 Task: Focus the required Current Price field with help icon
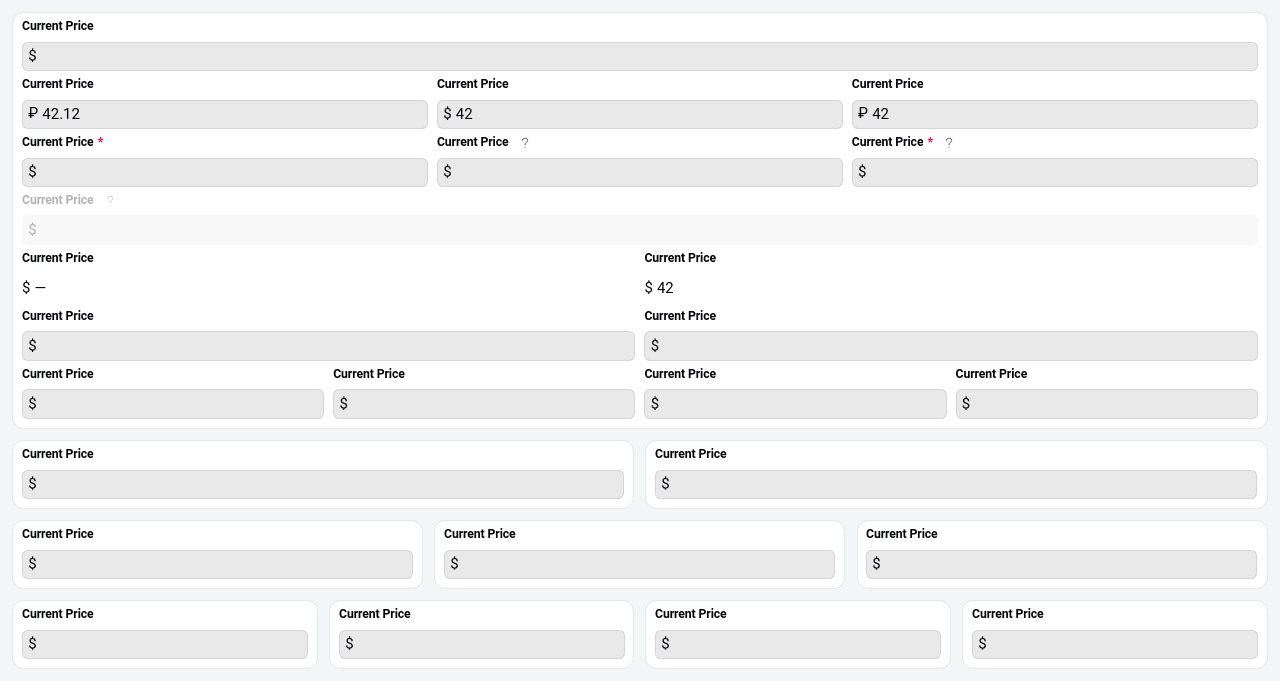(1055, 172)
